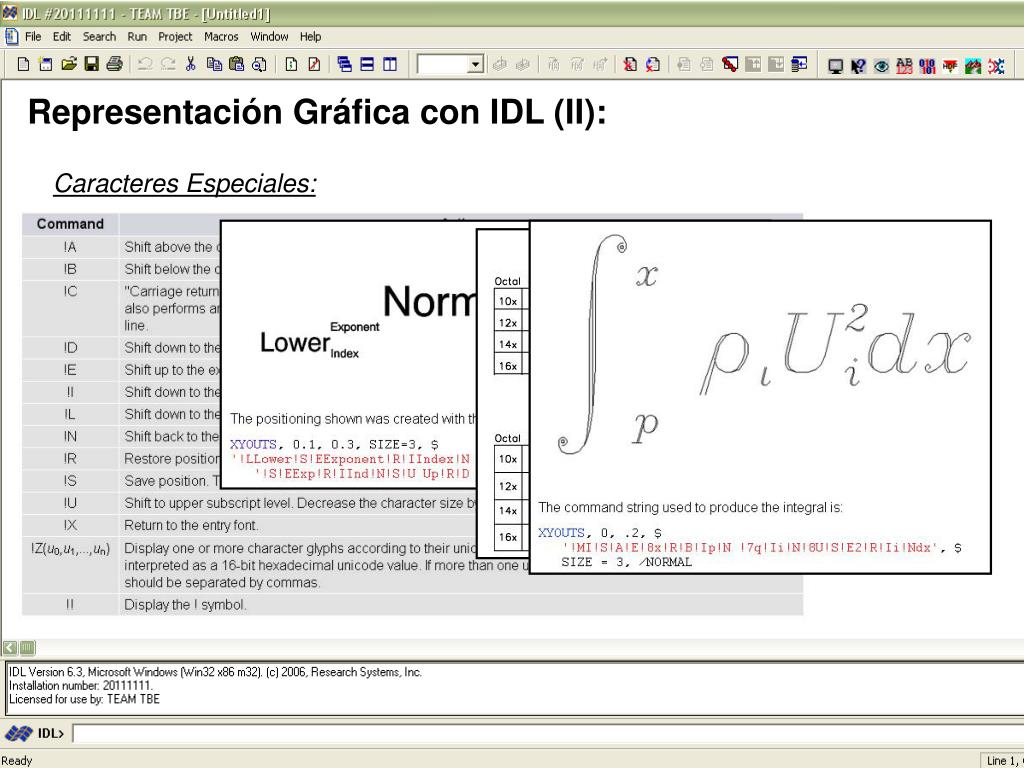Click the AB123 ASCII import icon
The image size is (1024, 768).
(x=904, y=65)
